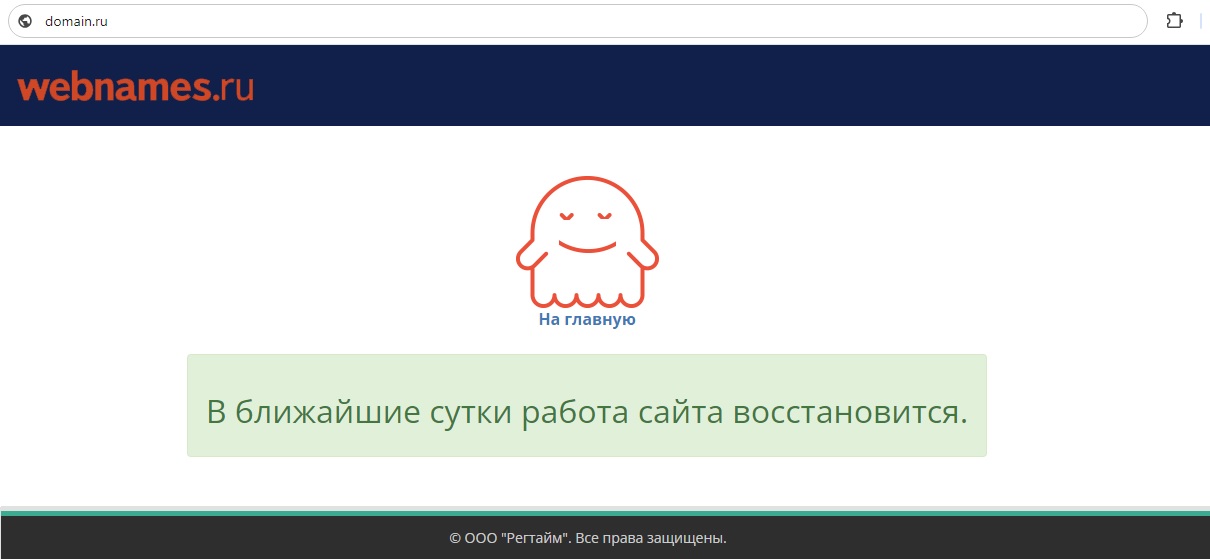Image resolution: width=1210 pixels, height=559 pixels.
Task: Open the browser Extensions puzzle icon
Action: coord(1174,21)
